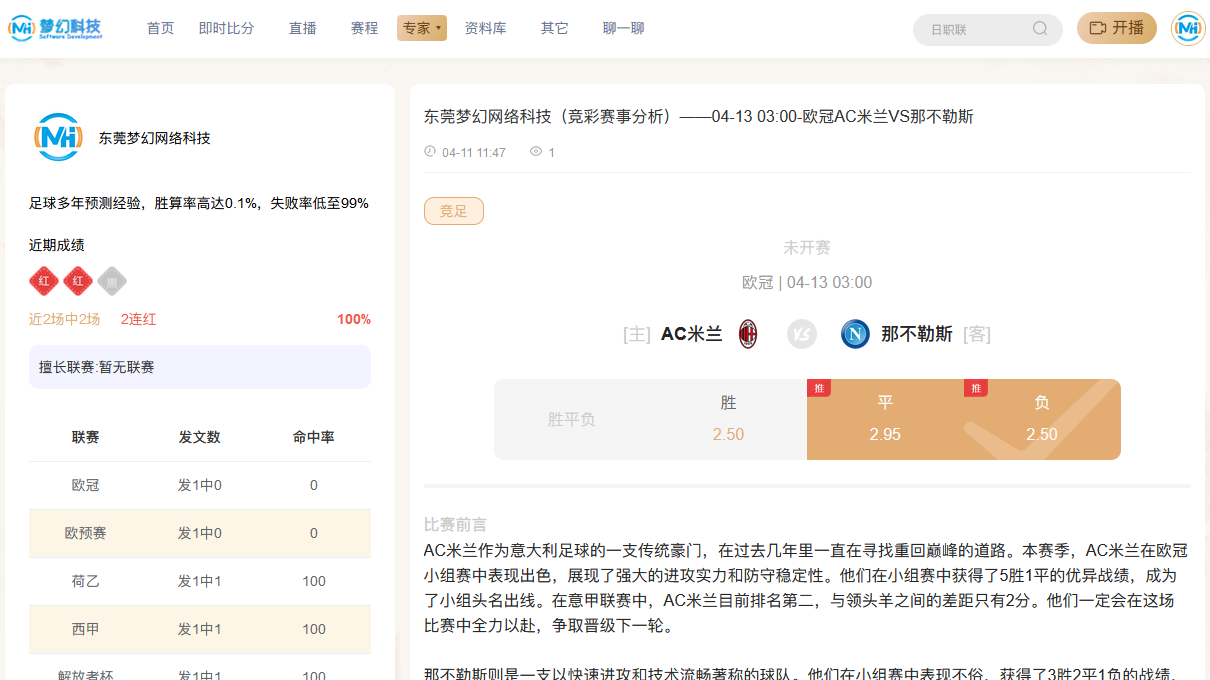
Task: Click the 推 tag on the 负 odds
Action: tap(976, 388)
